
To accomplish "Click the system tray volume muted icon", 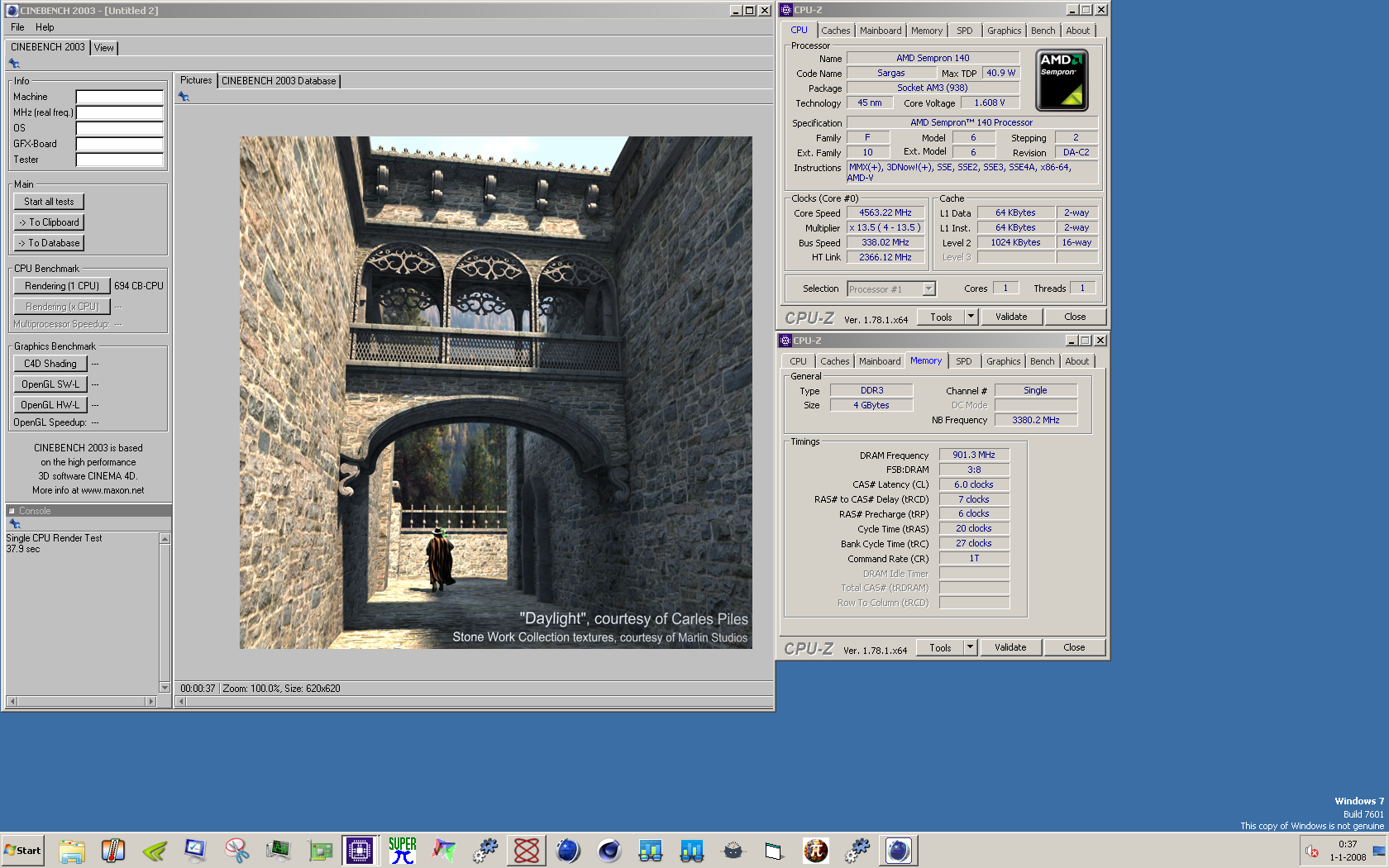I will [1311, 851].
